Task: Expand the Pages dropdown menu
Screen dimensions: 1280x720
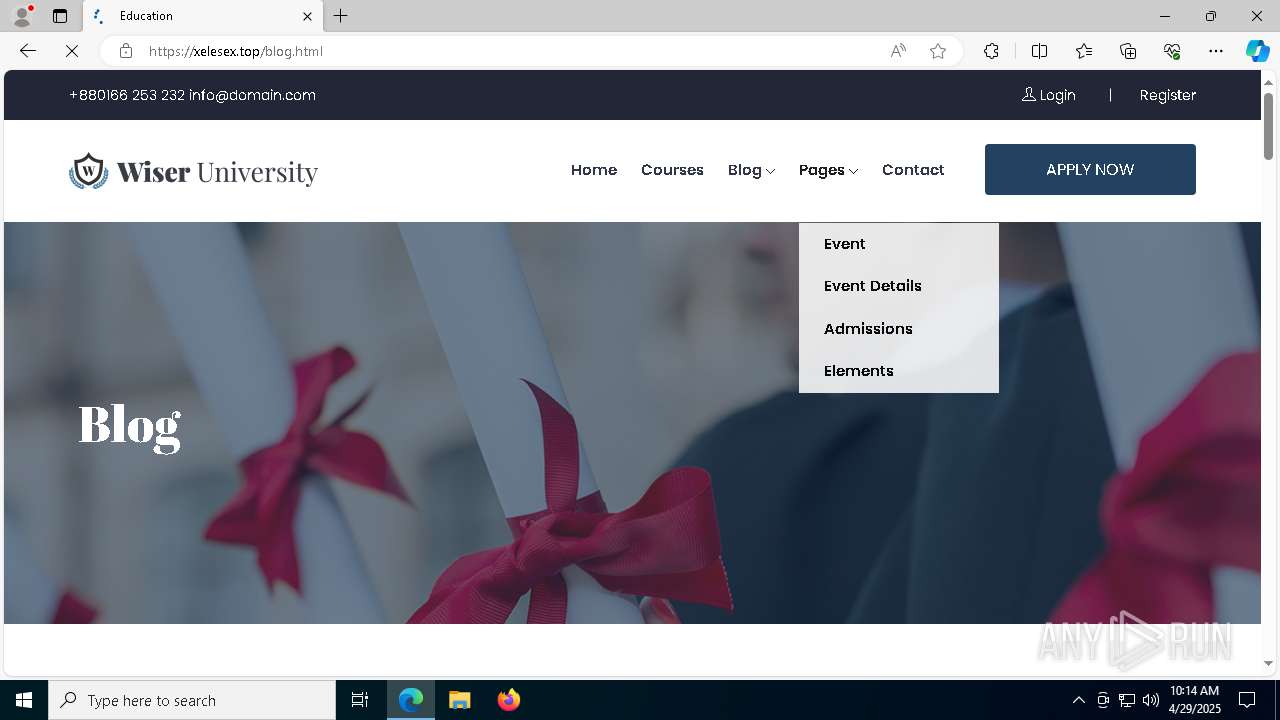Action: (828, 170)
